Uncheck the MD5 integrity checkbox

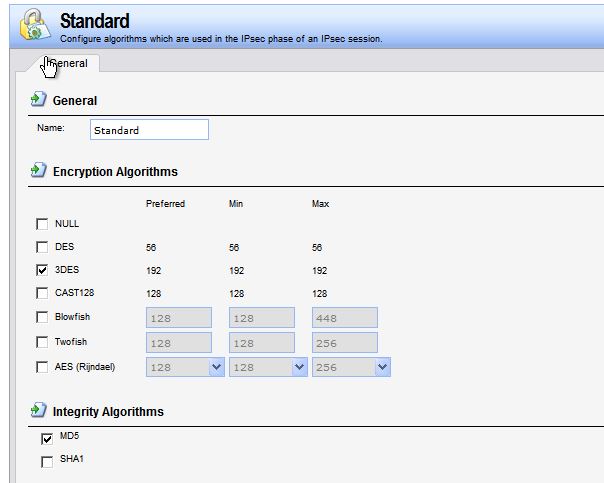47,438
